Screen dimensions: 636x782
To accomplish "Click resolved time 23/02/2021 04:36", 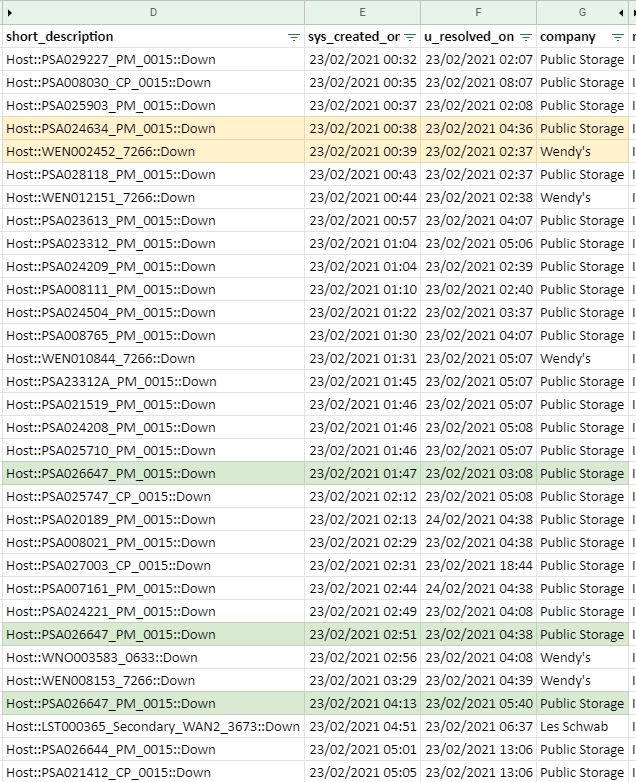I will [479, 128].
